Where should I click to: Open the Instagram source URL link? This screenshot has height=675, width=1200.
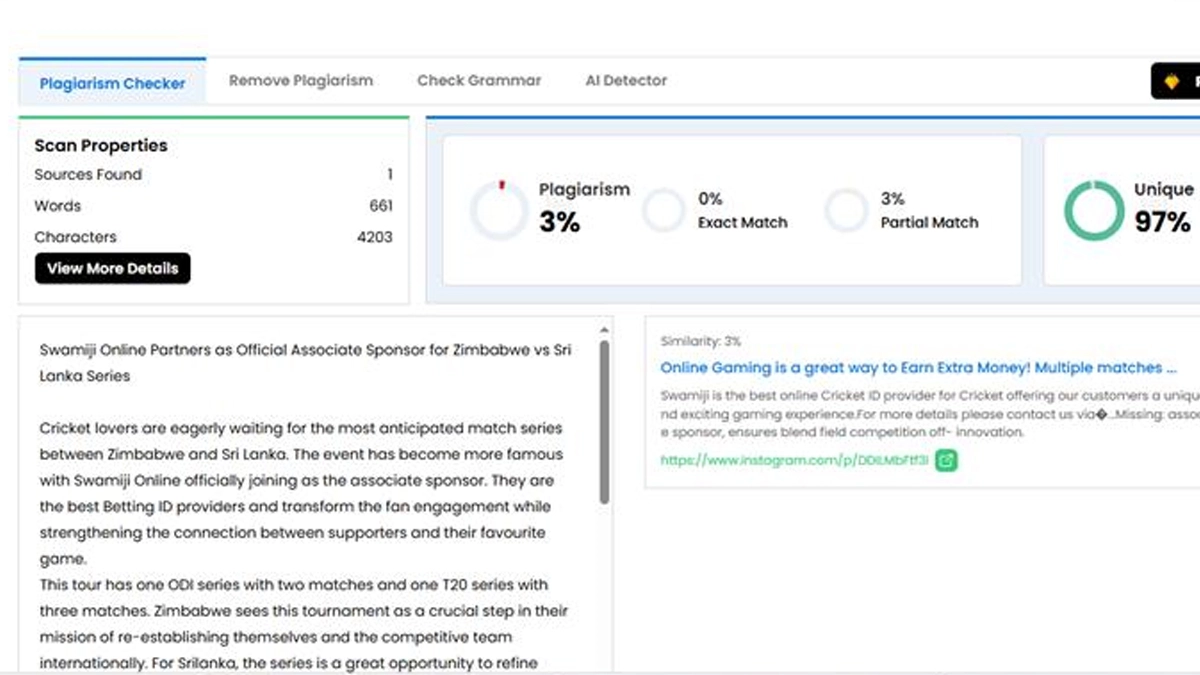click(x=794, y=460)
